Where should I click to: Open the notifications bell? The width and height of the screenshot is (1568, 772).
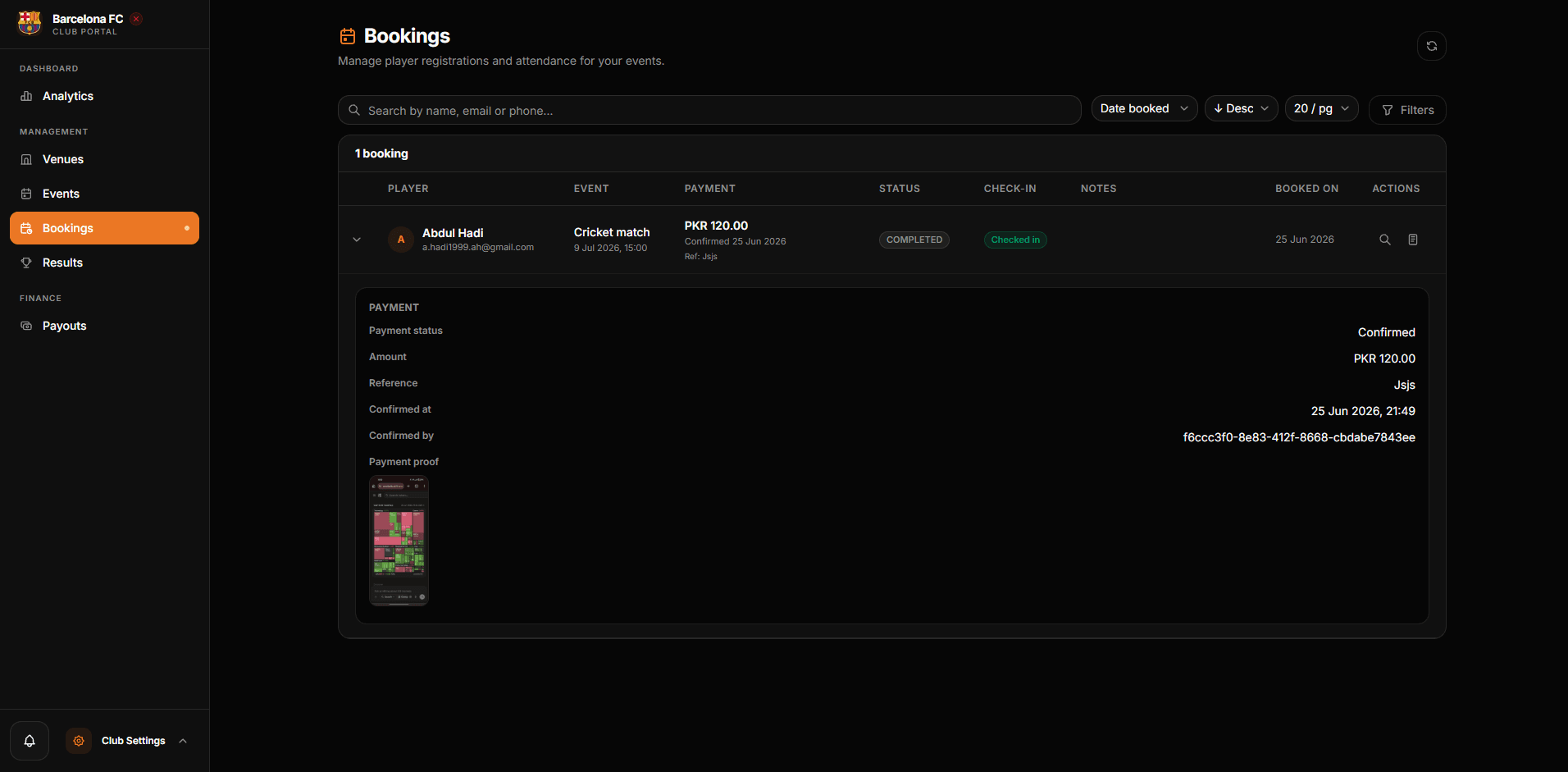(x=30, y=741)
